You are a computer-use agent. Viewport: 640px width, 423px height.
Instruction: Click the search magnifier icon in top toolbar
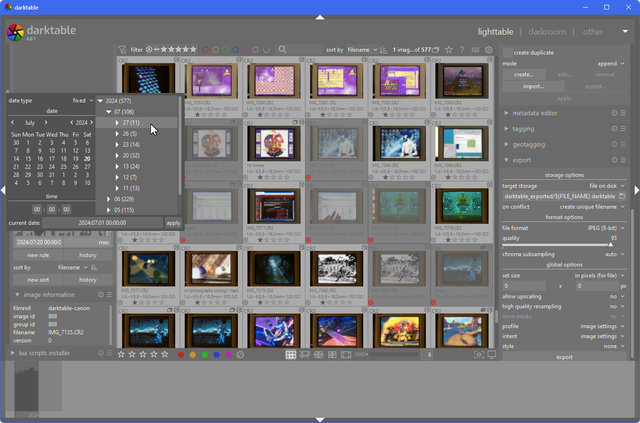[283, 49]
